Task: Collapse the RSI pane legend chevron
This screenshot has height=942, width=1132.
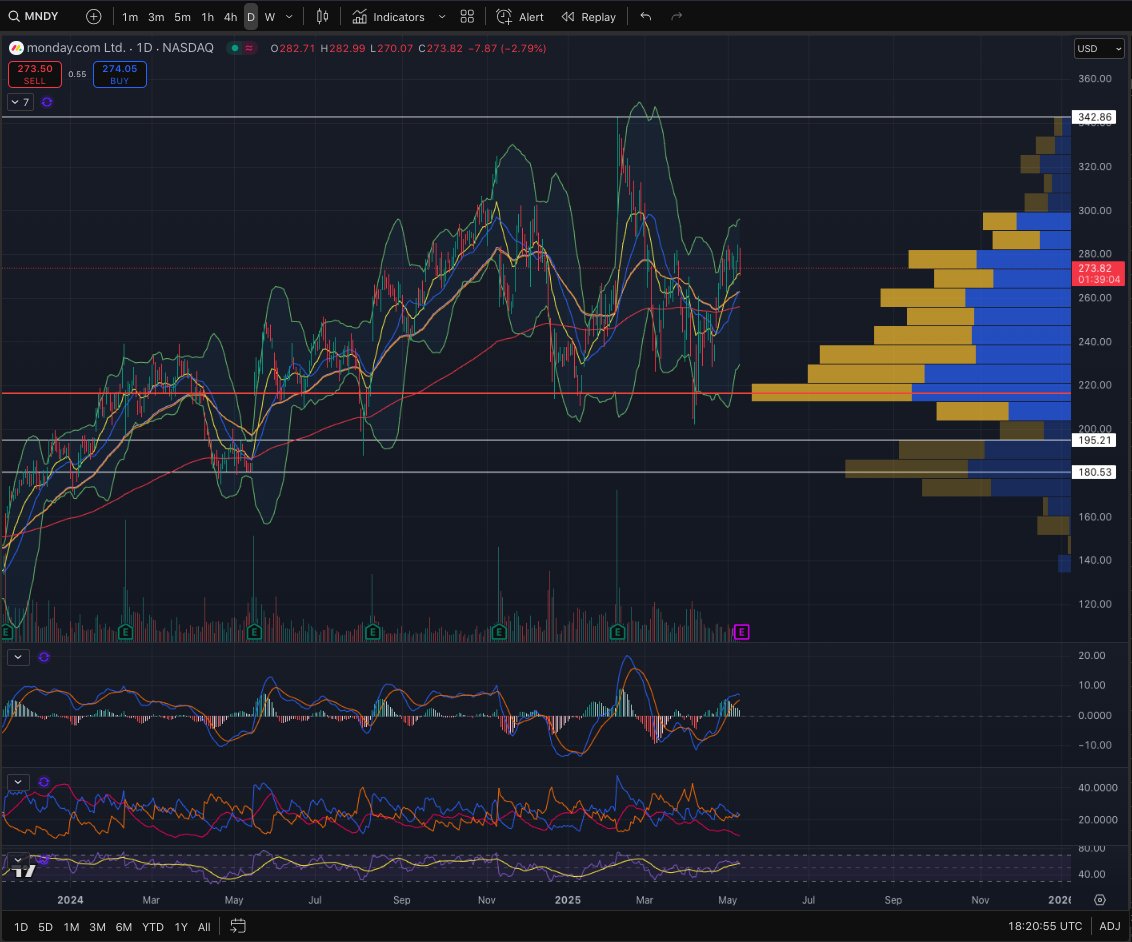Action: (18, 860)
